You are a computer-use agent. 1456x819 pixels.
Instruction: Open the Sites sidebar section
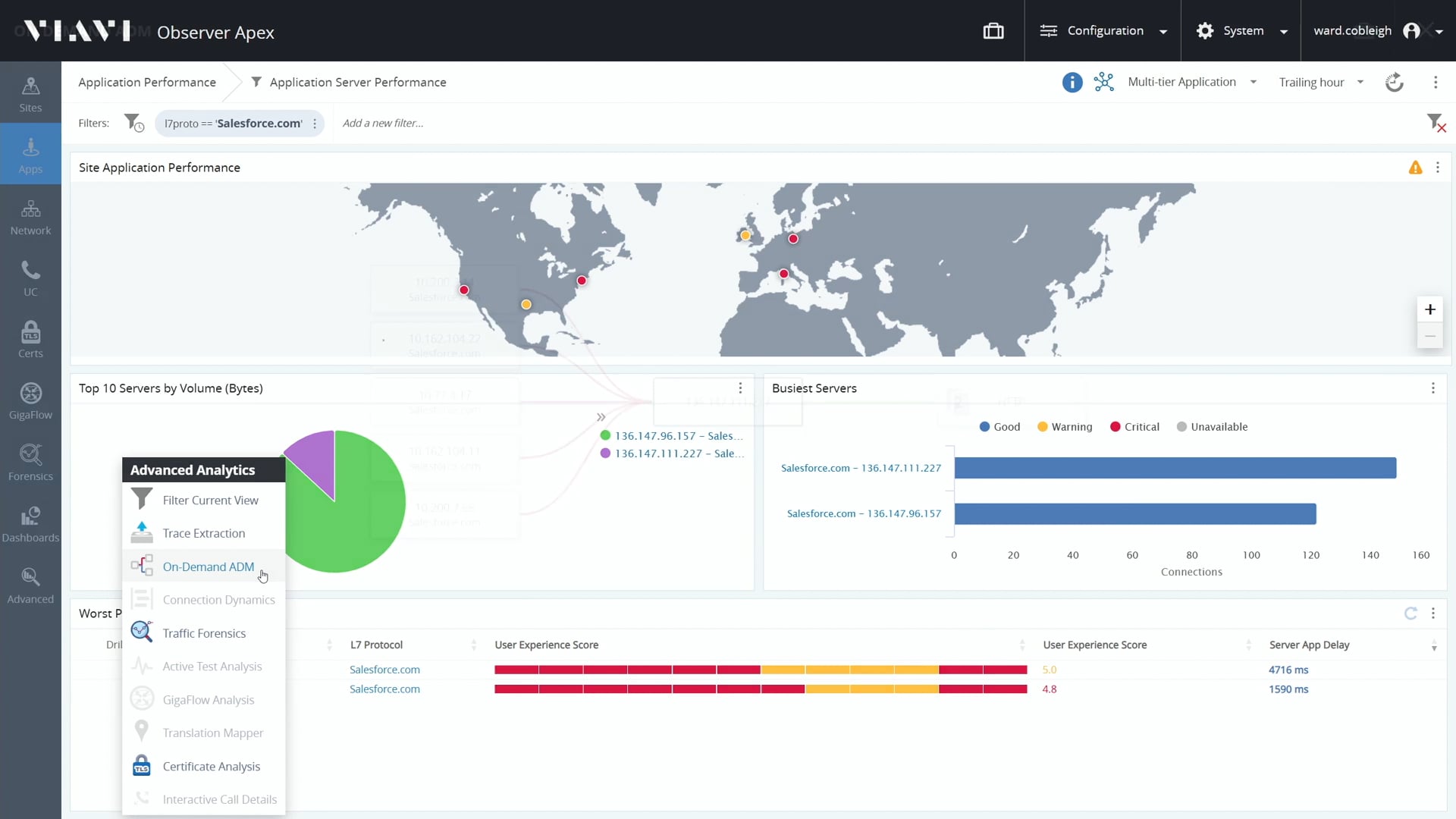[30, 93]
